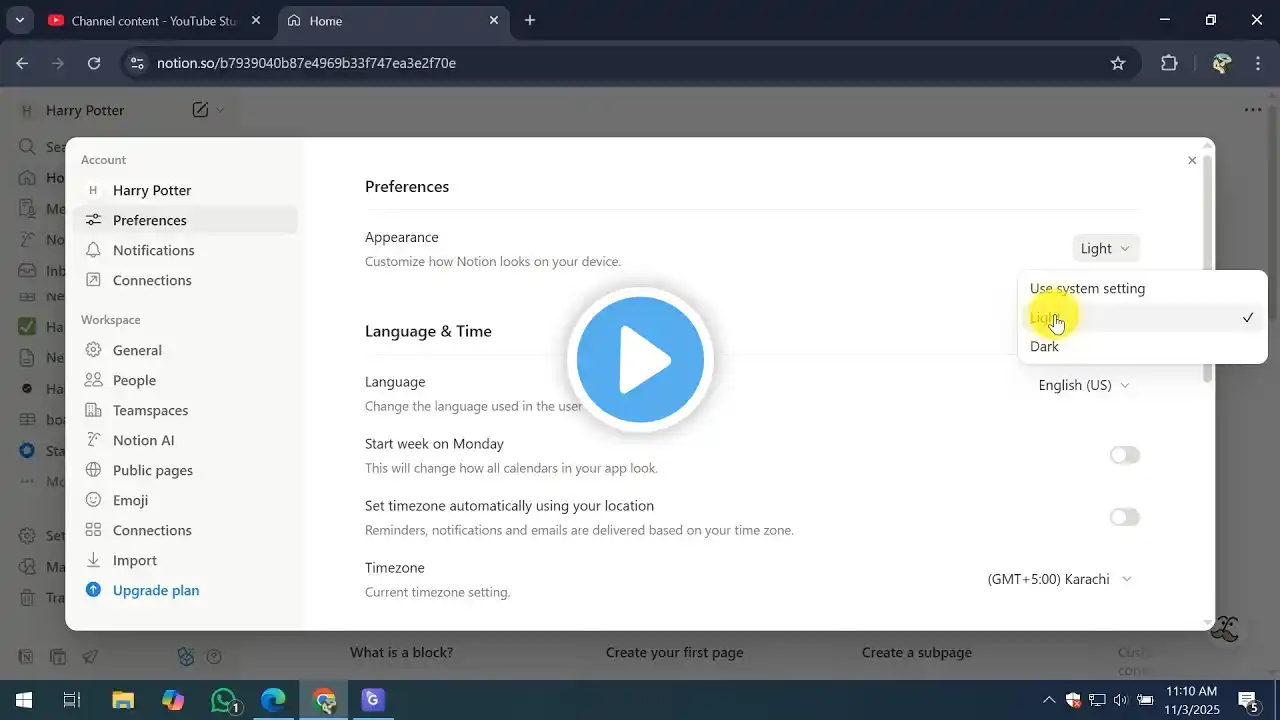
Task: Open Teamspaces settings
Action: 185,410
